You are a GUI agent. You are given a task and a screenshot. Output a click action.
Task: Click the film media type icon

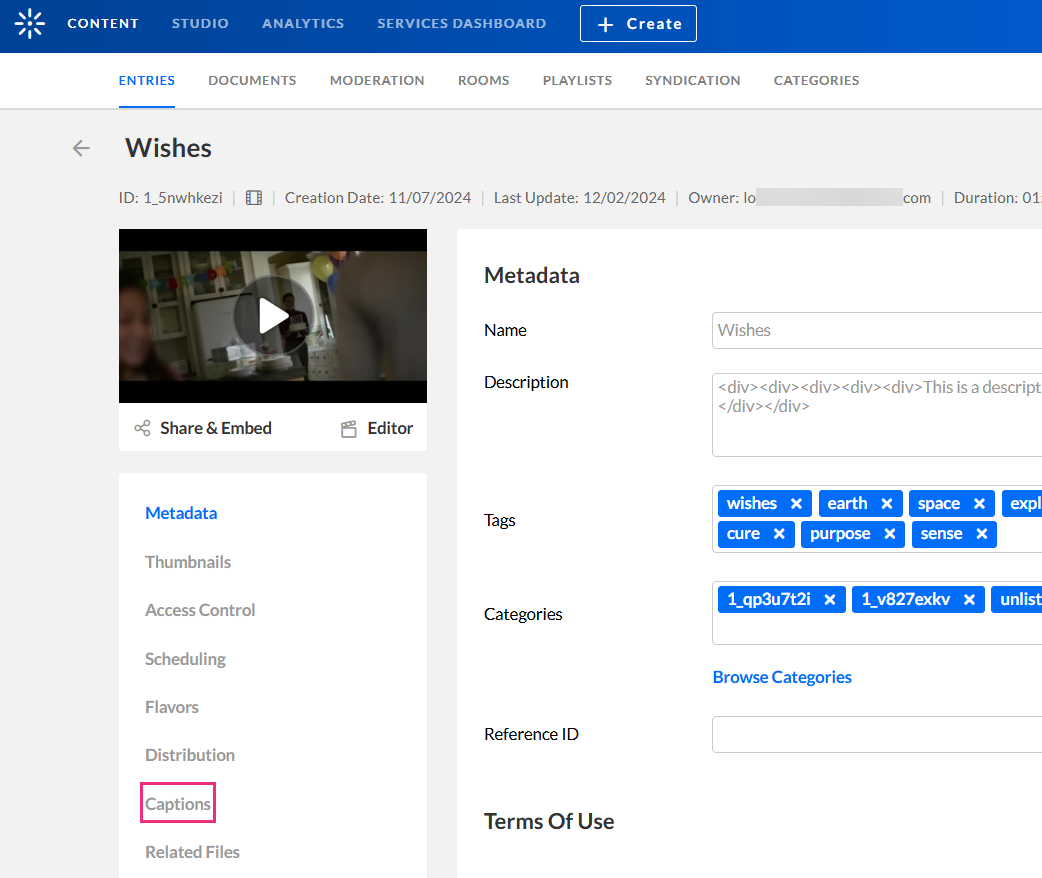pyautogui.click(x=254, y=198)
